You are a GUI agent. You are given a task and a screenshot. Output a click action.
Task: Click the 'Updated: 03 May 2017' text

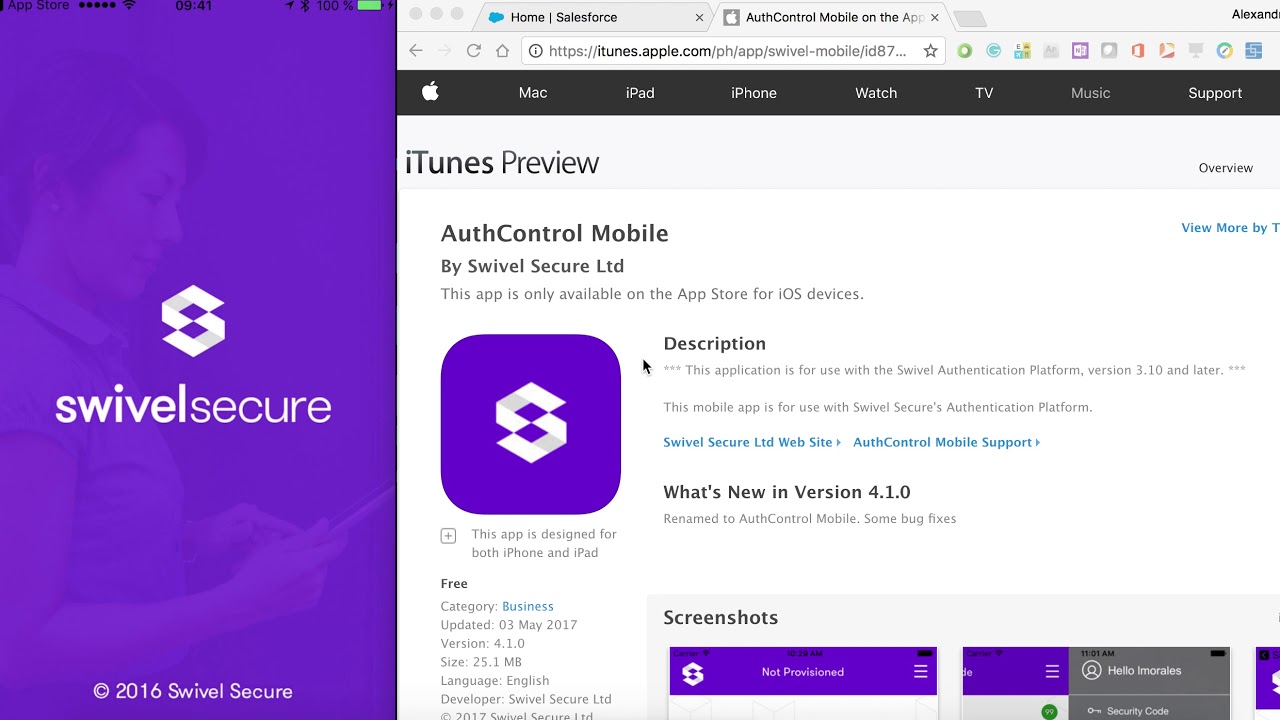click(x=509, y=625)
